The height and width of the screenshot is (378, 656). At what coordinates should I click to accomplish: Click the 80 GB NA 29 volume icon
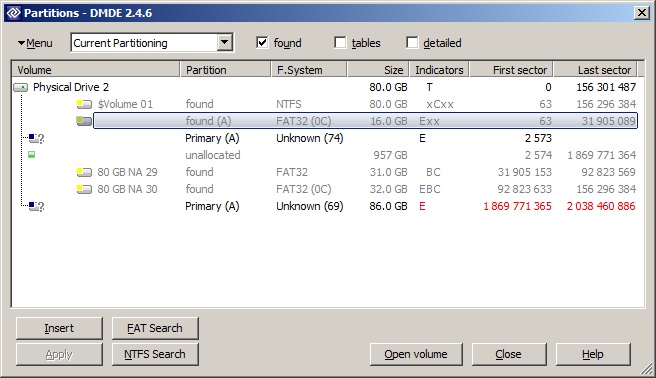[x=84, y=172]
